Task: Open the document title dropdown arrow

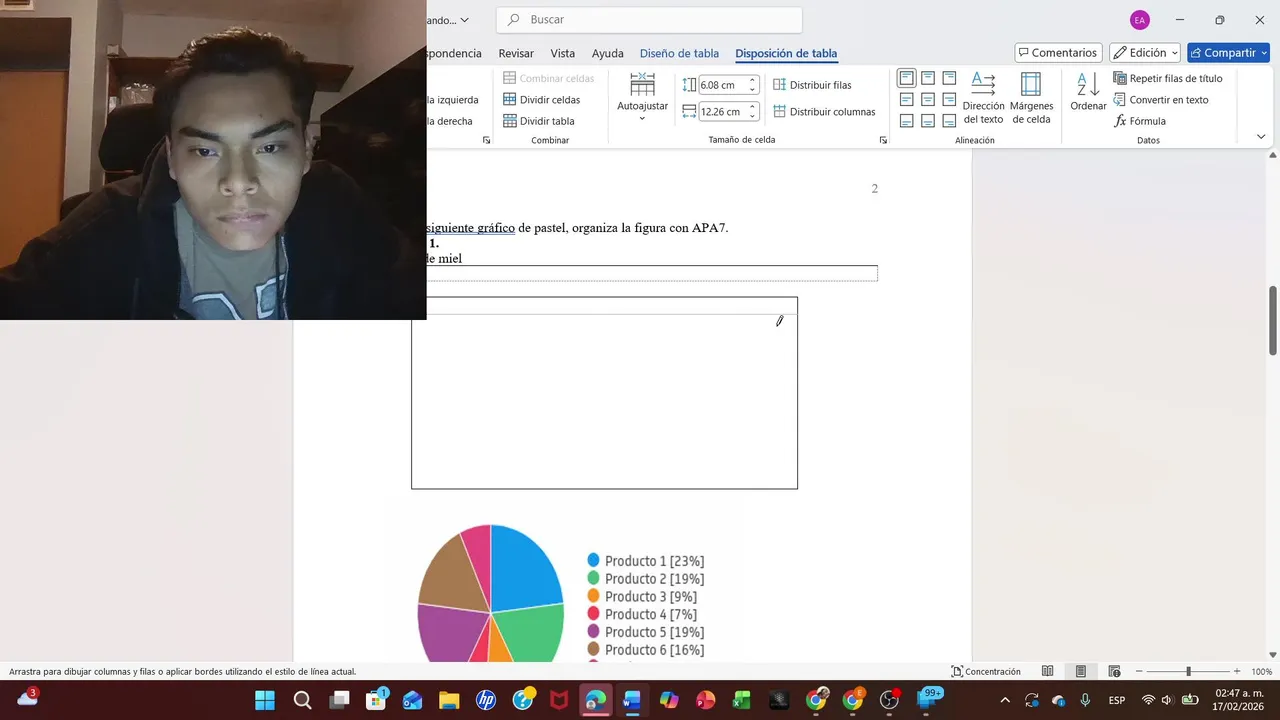Action: click(464, 20)
